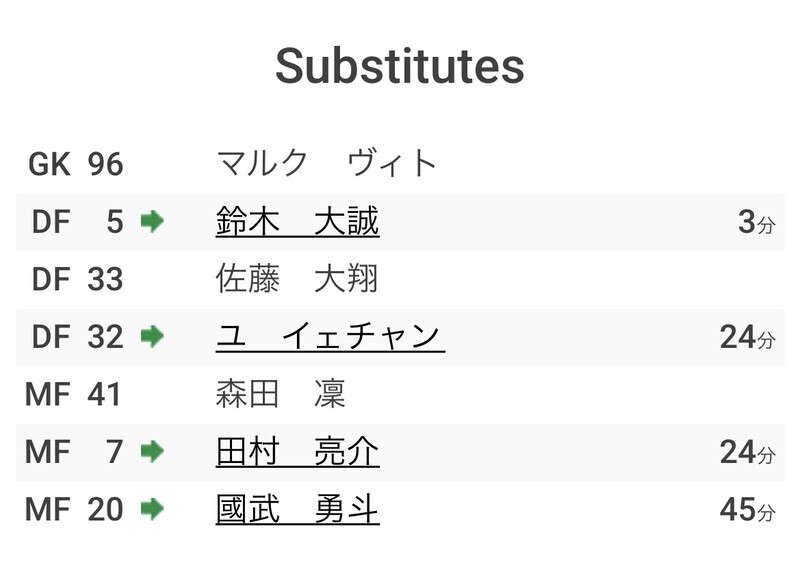This screenshot has width=800, height=576.
Task: Click MF 41 position label
Action: [73, 394]
